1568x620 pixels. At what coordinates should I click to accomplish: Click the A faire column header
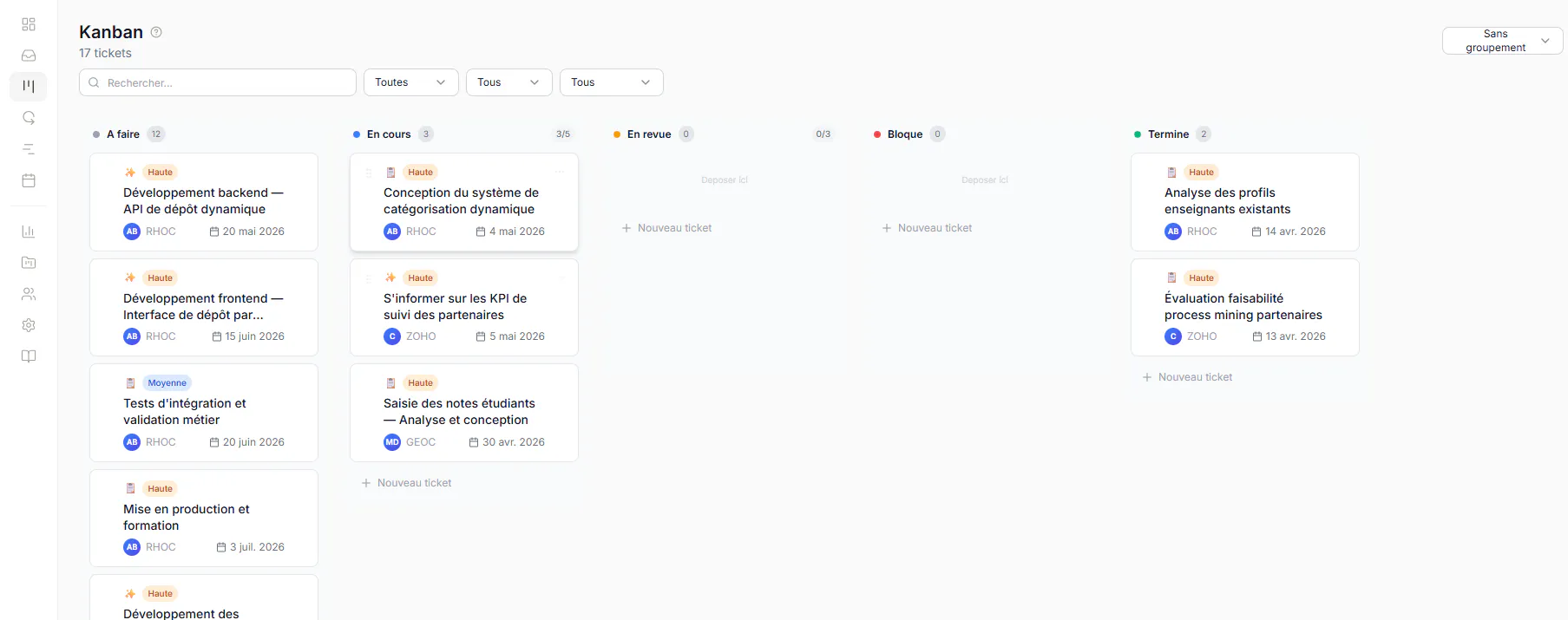123,134
